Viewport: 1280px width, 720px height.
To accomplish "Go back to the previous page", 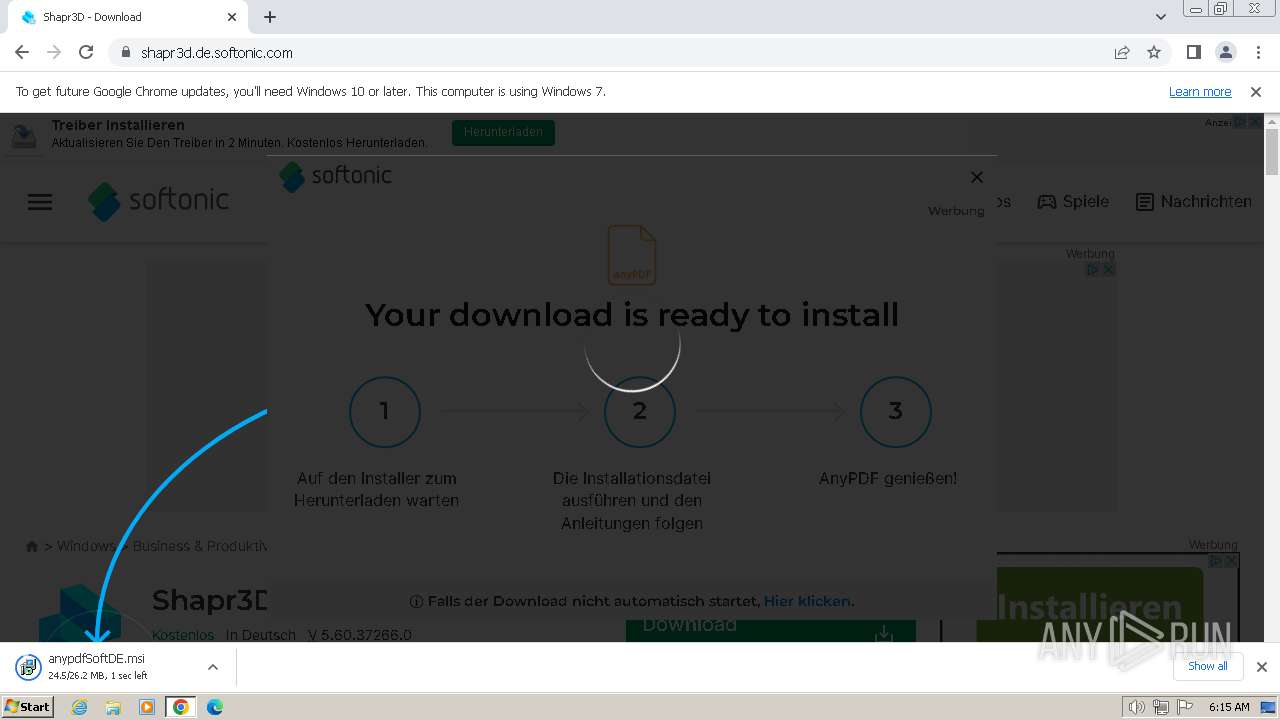I will [x=22, y=52].
